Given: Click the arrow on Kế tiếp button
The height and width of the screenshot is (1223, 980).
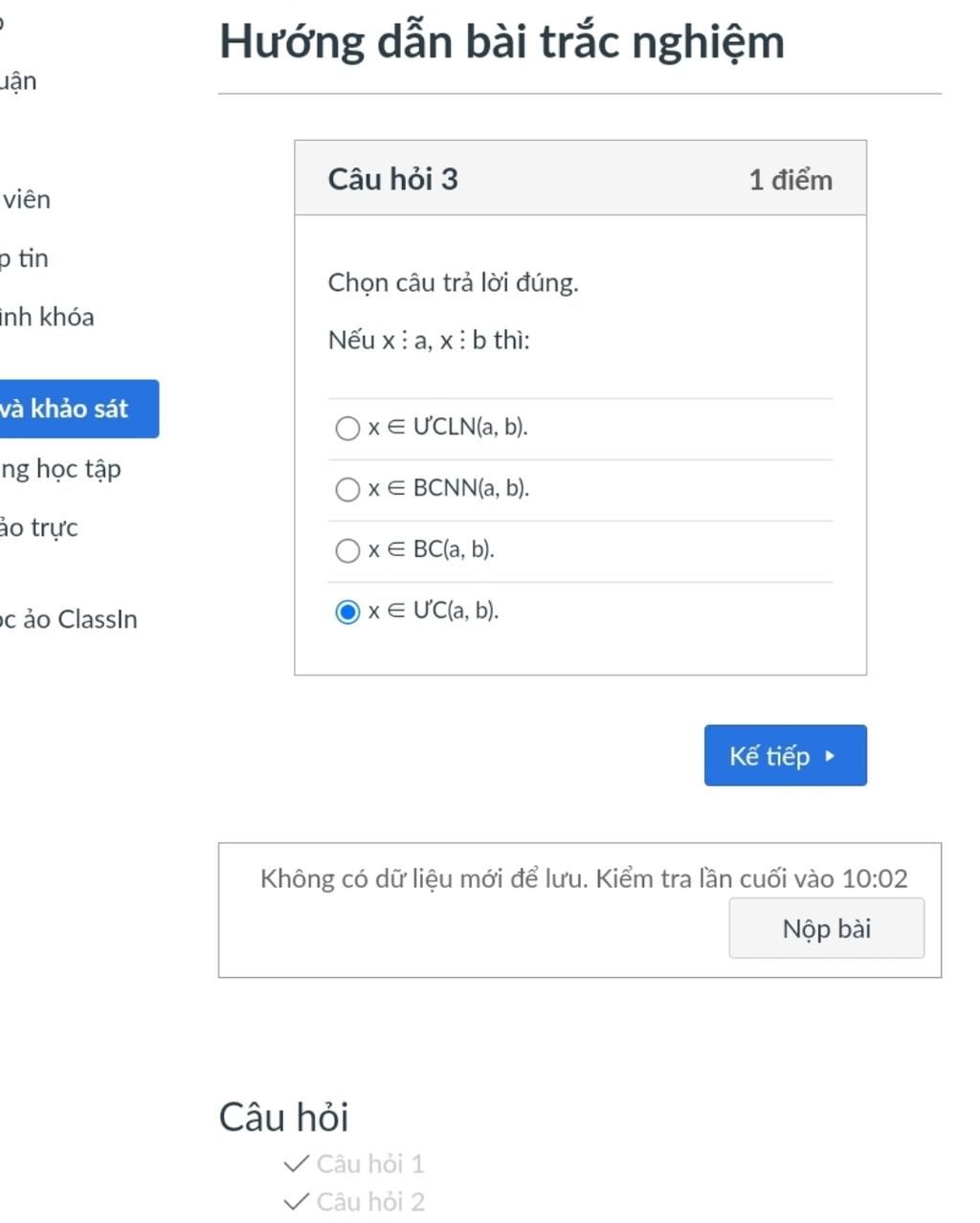Looking at the screenshot, I should (x=830, y=756).
